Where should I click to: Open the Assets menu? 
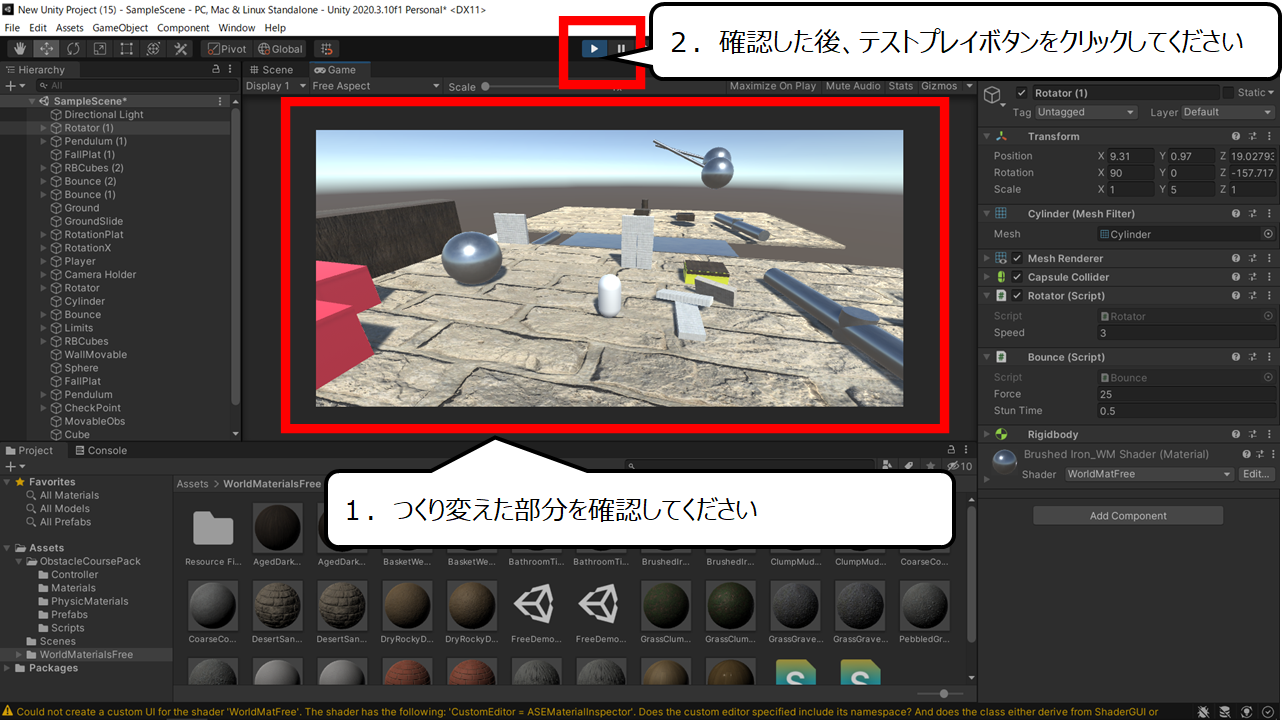[70, 28]
